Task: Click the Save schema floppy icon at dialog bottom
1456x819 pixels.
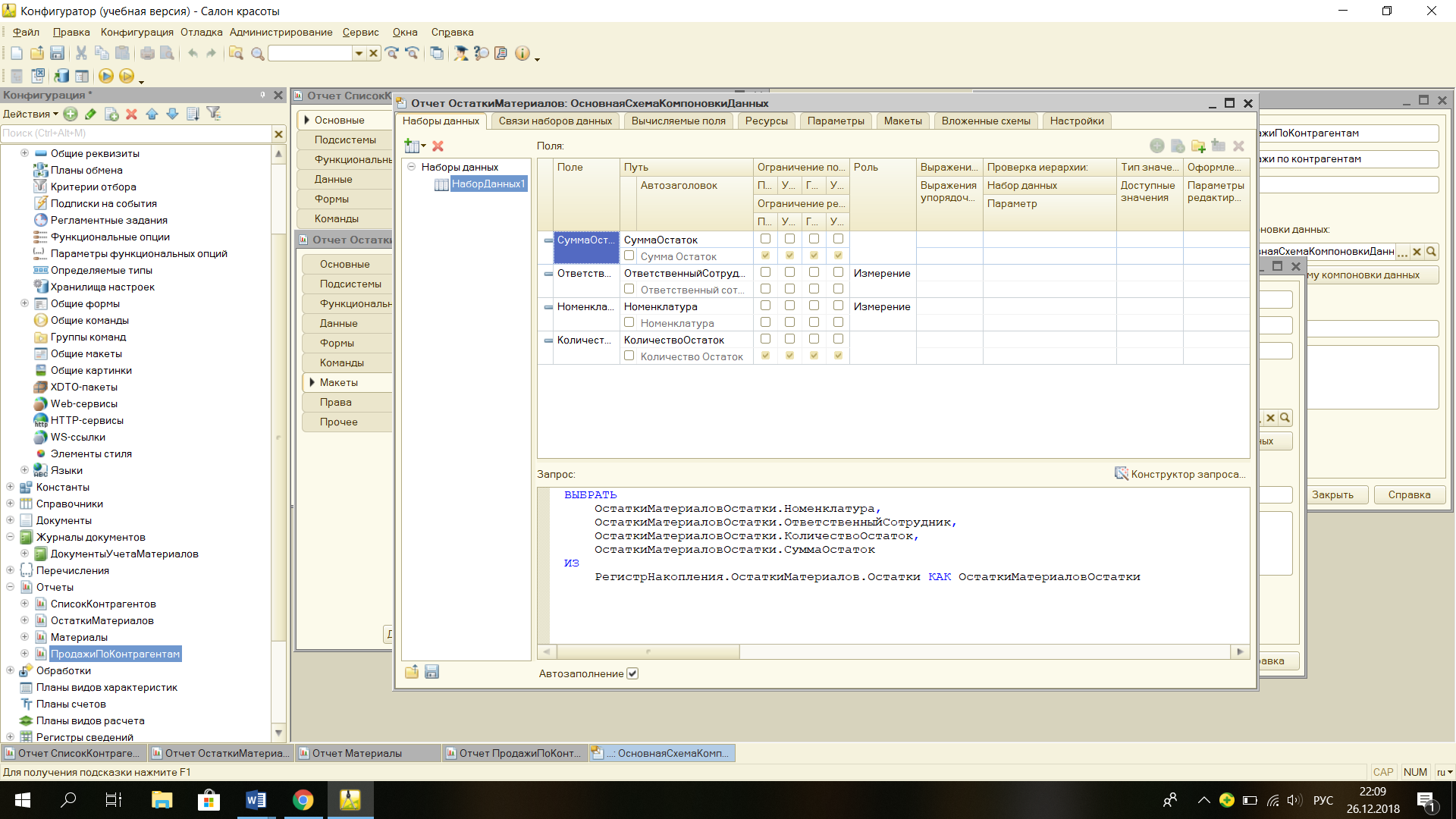Action: (431, 672)
